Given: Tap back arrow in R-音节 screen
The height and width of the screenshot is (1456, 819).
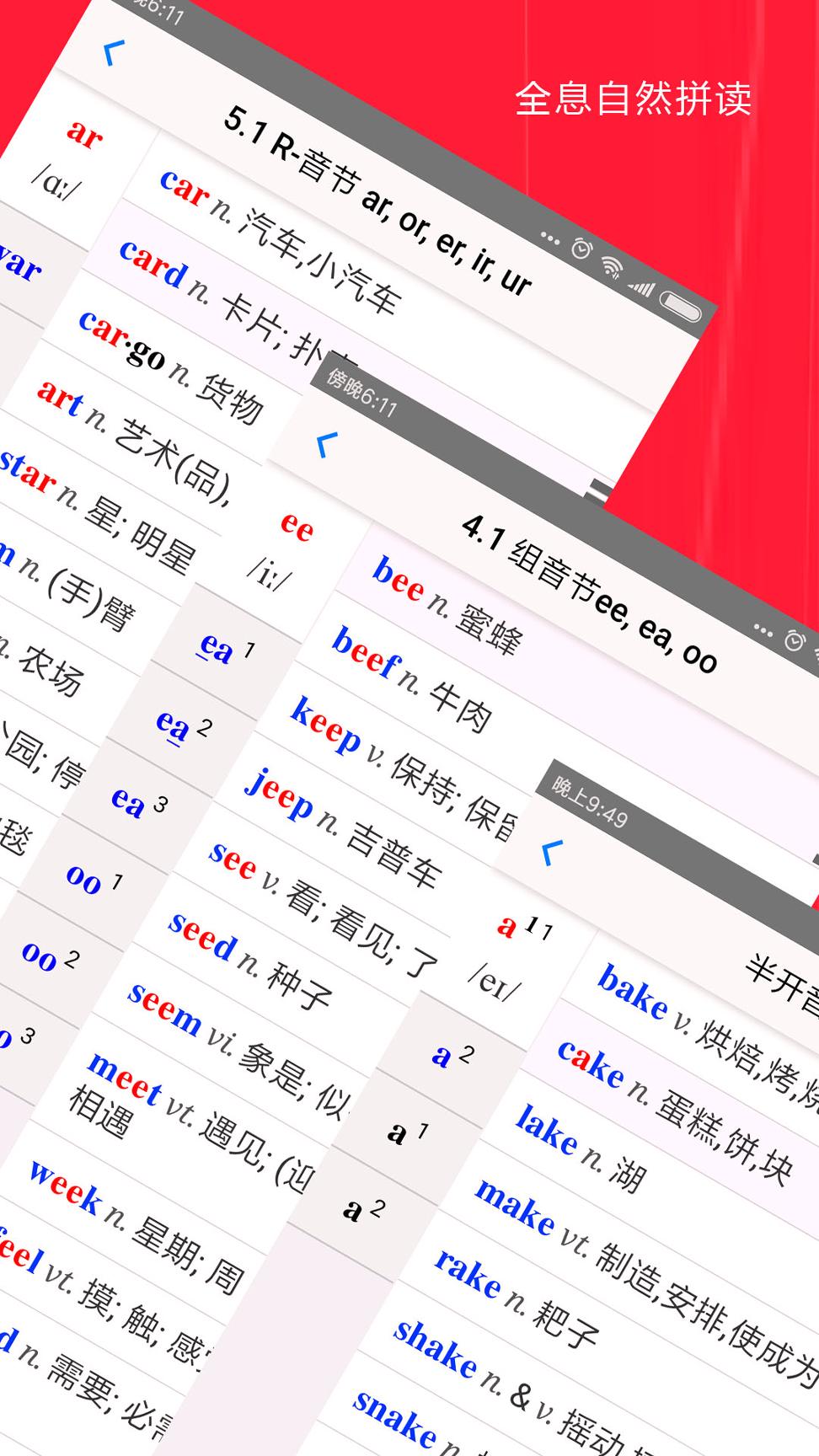Looking at the screenshot, I should click(113, 53).
